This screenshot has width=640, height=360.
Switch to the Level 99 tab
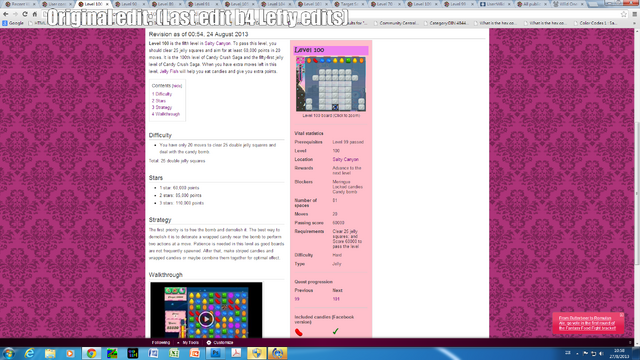pos(457,4)
